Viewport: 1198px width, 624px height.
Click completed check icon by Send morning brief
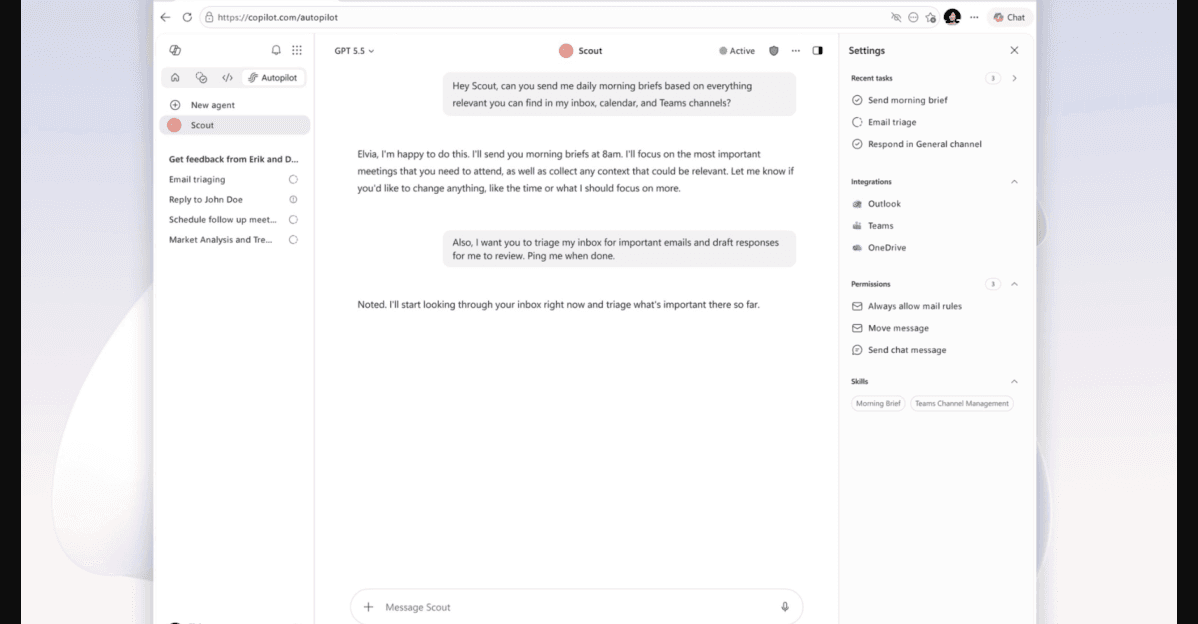pyautogui.click(x=857, y=100)
